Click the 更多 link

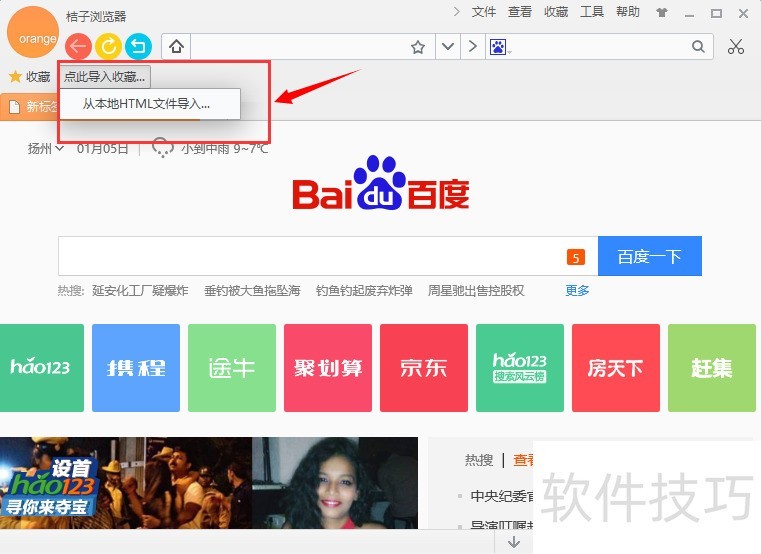coord(577,291)
